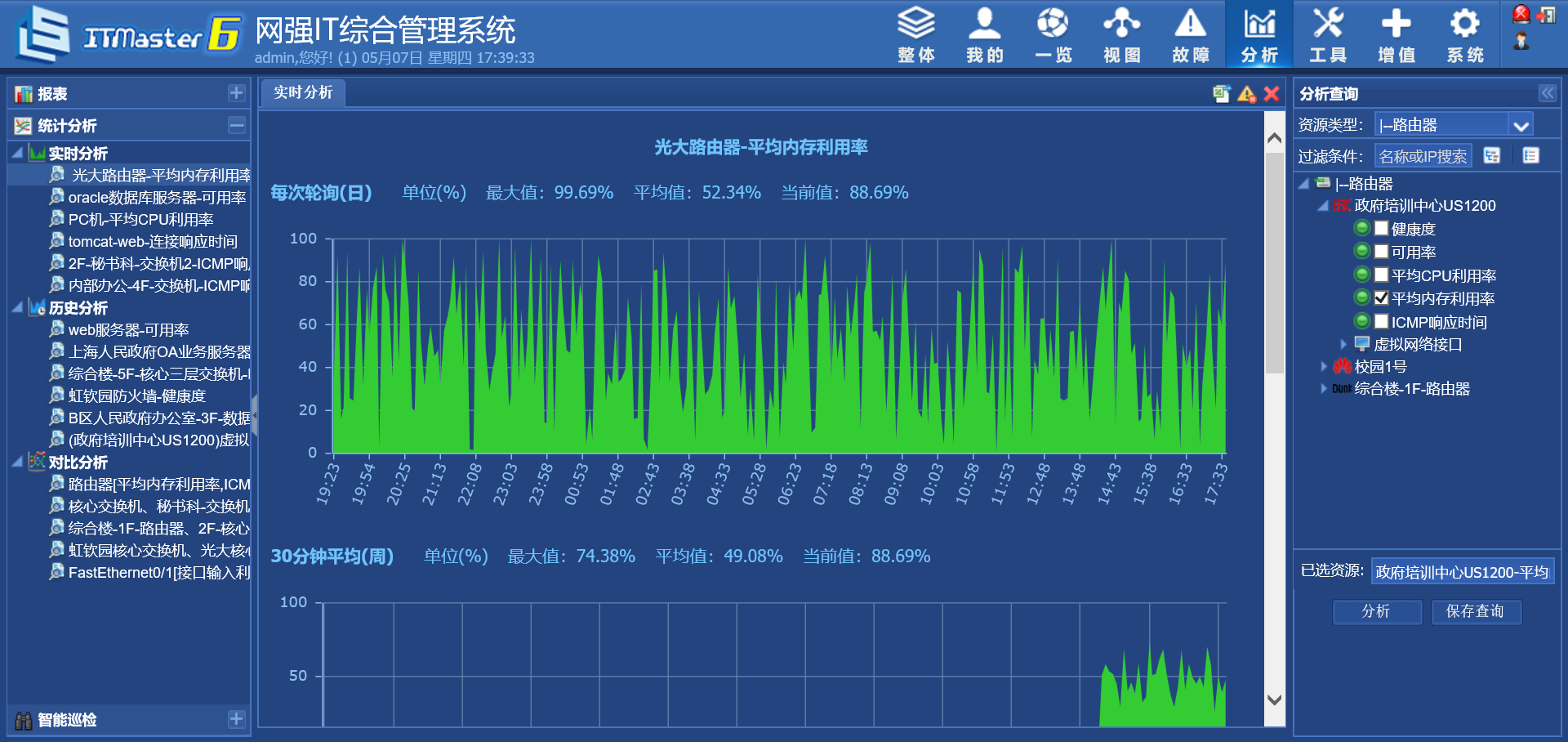Expand the 综合楼-1F-路由器 tree node
Image resolution: width=1568 pixels, height=742 pixels.
click(x=1324, y=388)
